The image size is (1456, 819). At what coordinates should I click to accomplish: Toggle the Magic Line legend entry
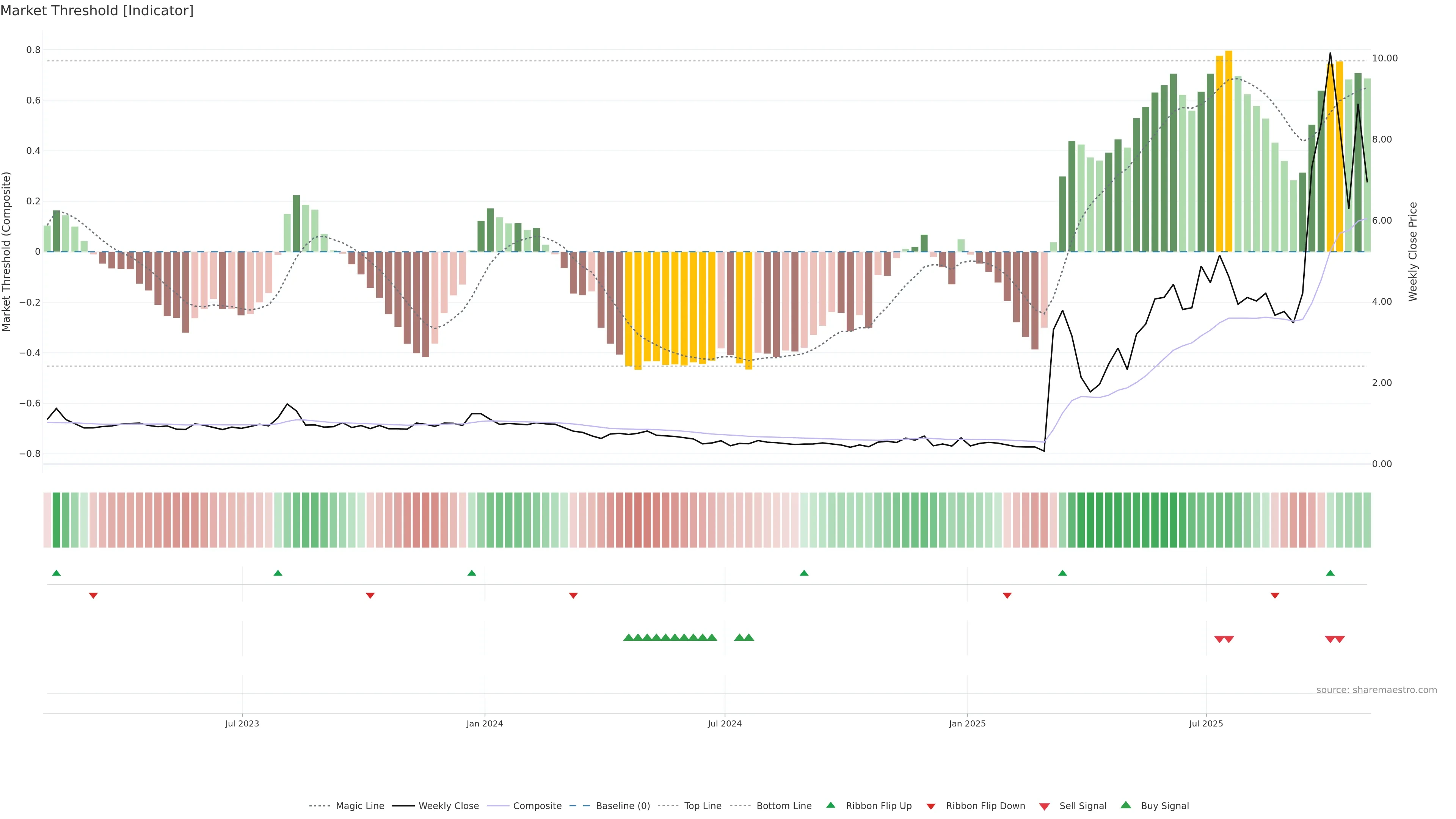point(359,806)
